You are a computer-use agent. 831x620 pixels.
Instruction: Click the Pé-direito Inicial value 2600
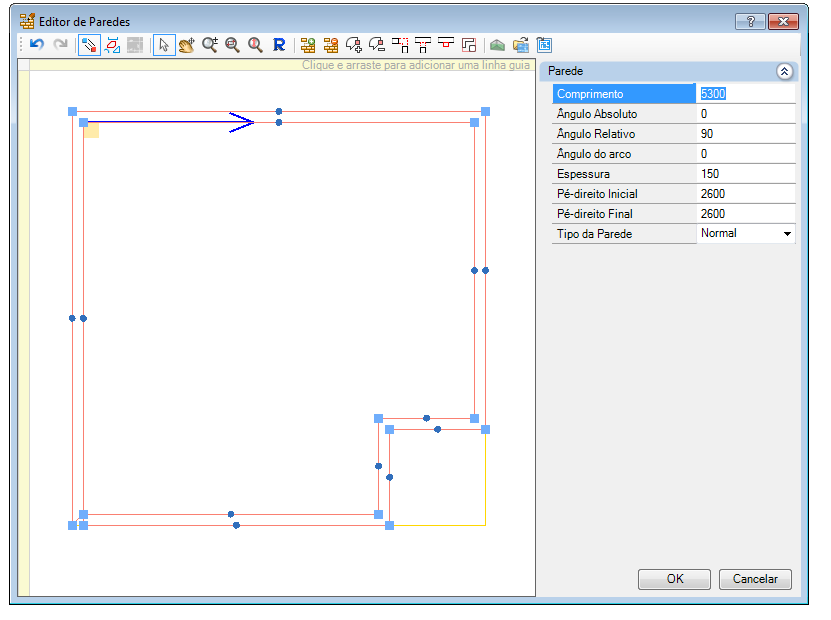point(745,194)
